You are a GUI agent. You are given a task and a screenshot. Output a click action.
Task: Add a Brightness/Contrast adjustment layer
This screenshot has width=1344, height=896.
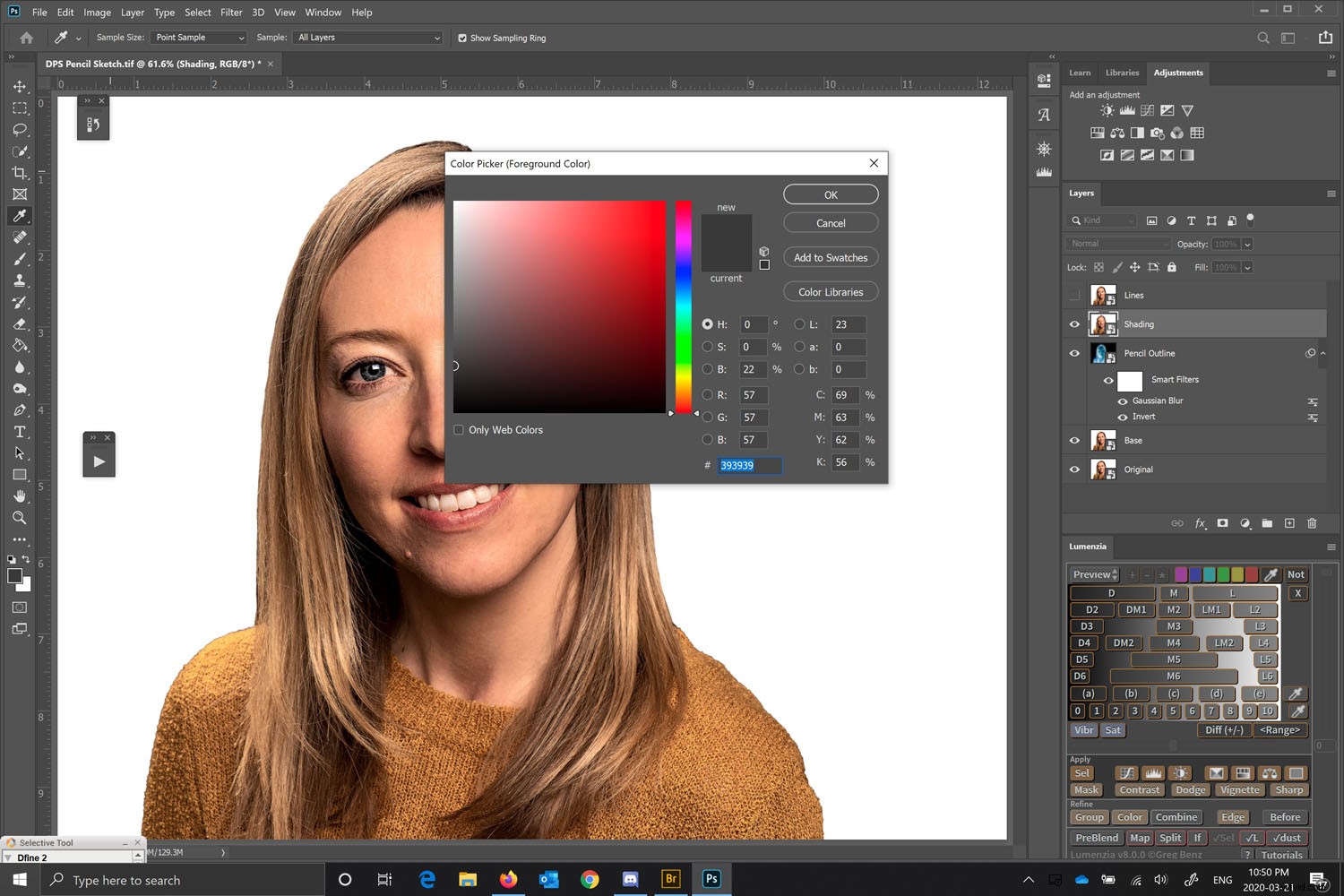(x=1107, y=109)
